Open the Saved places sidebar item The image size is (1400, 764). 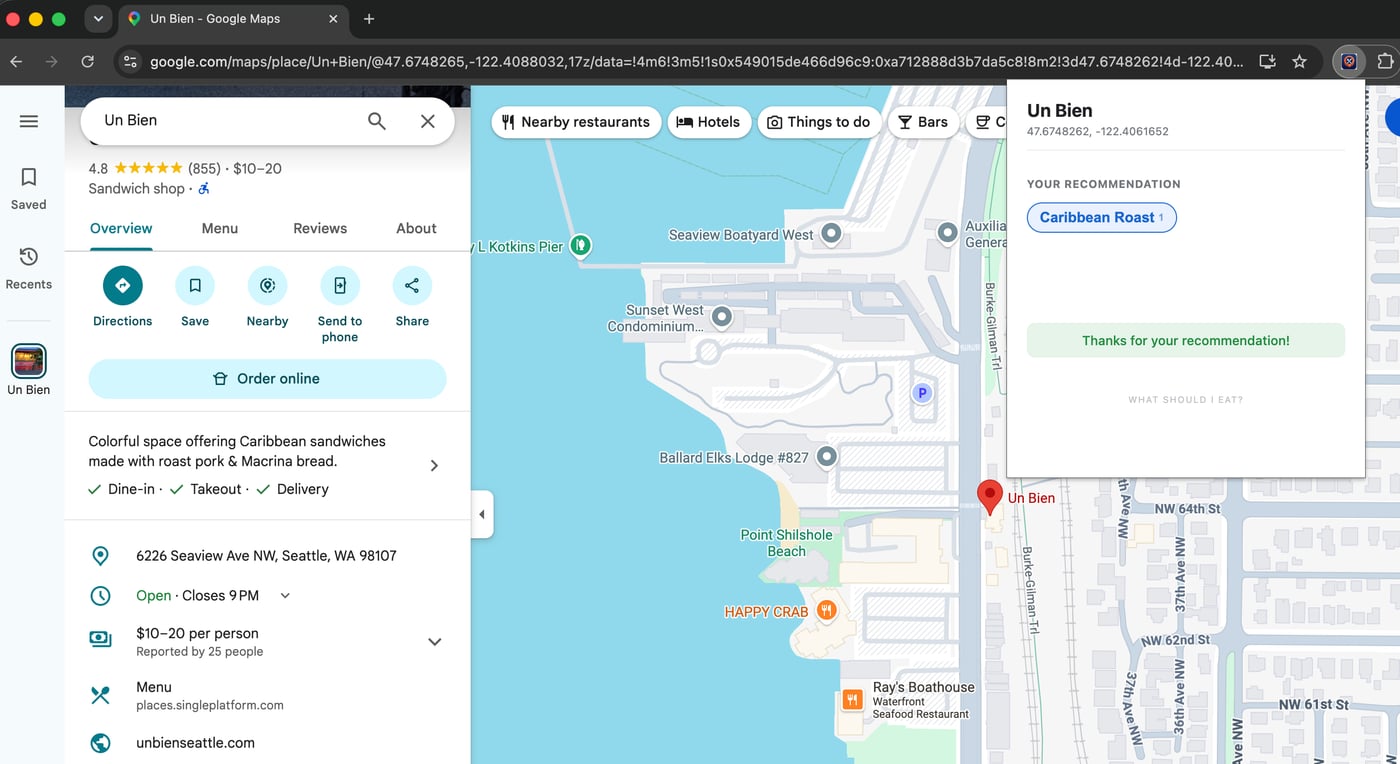click(29, 188)
